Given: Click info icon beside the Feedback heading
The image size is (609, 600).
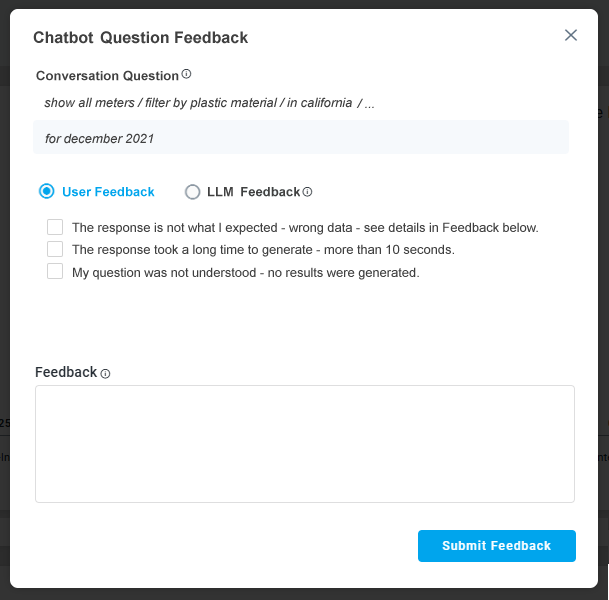Looking at the screenshot, I should click(105, 373).
